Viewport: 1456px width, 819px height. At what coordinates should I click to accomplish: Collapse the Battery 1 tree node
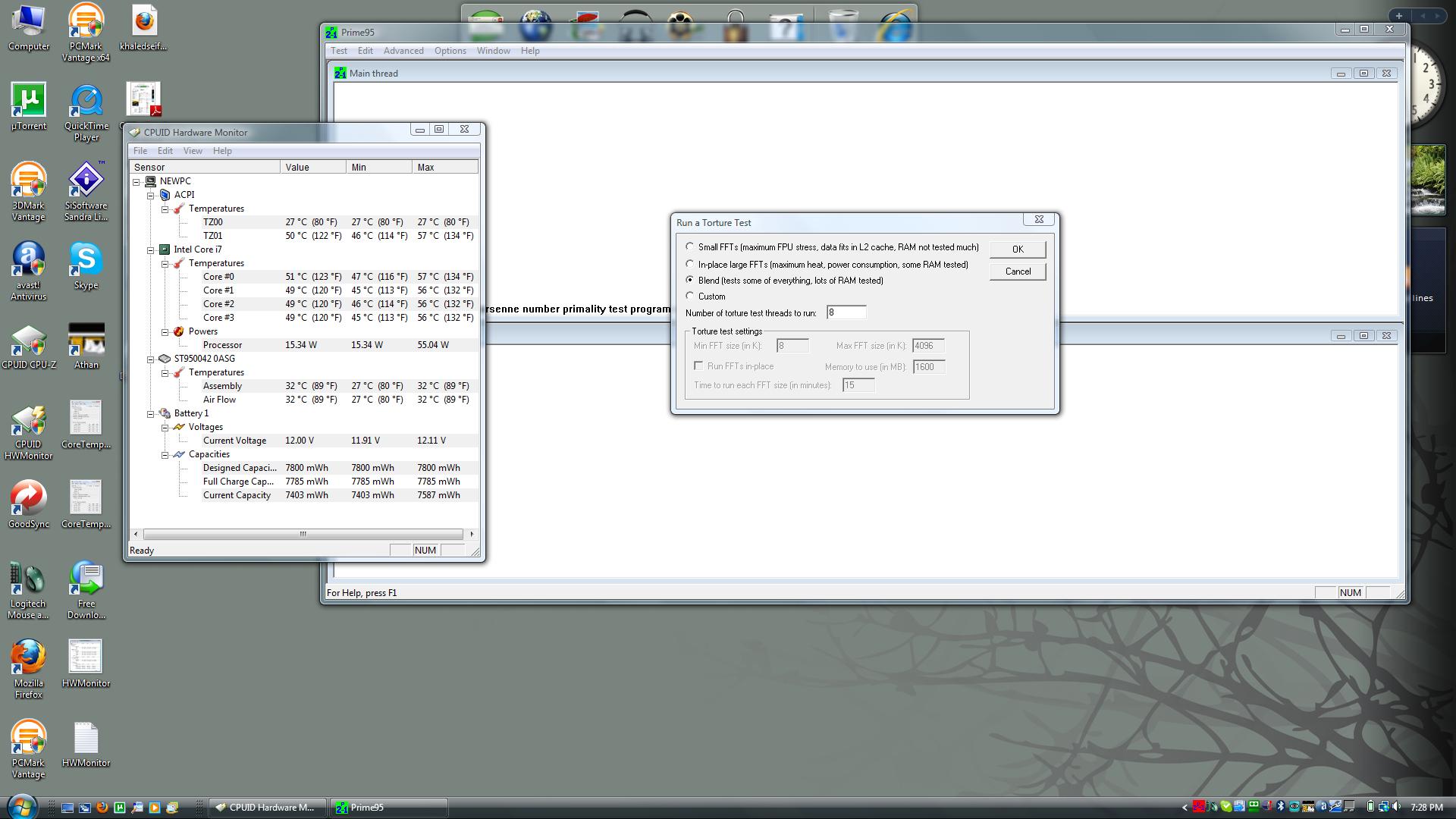150,413
